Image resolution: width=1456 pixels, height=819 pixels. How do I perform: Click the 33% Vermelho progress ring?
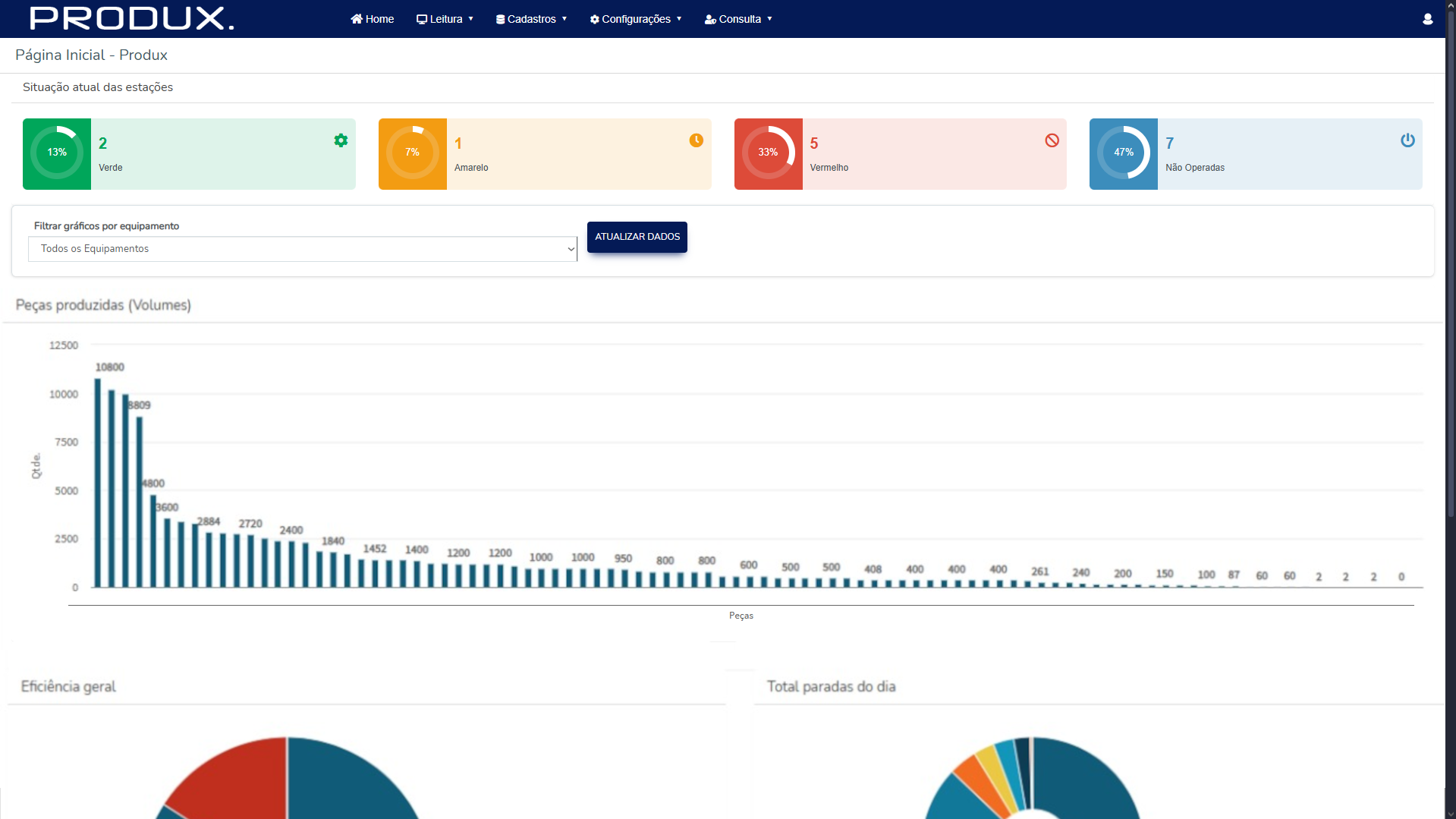click(768, 153)
